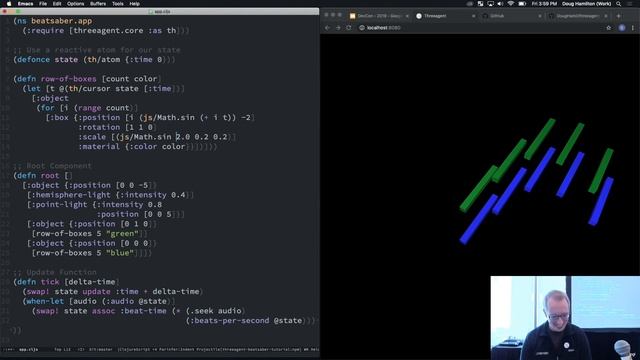Go forward in the browser

pyautogui.click(x=338, y=28)
